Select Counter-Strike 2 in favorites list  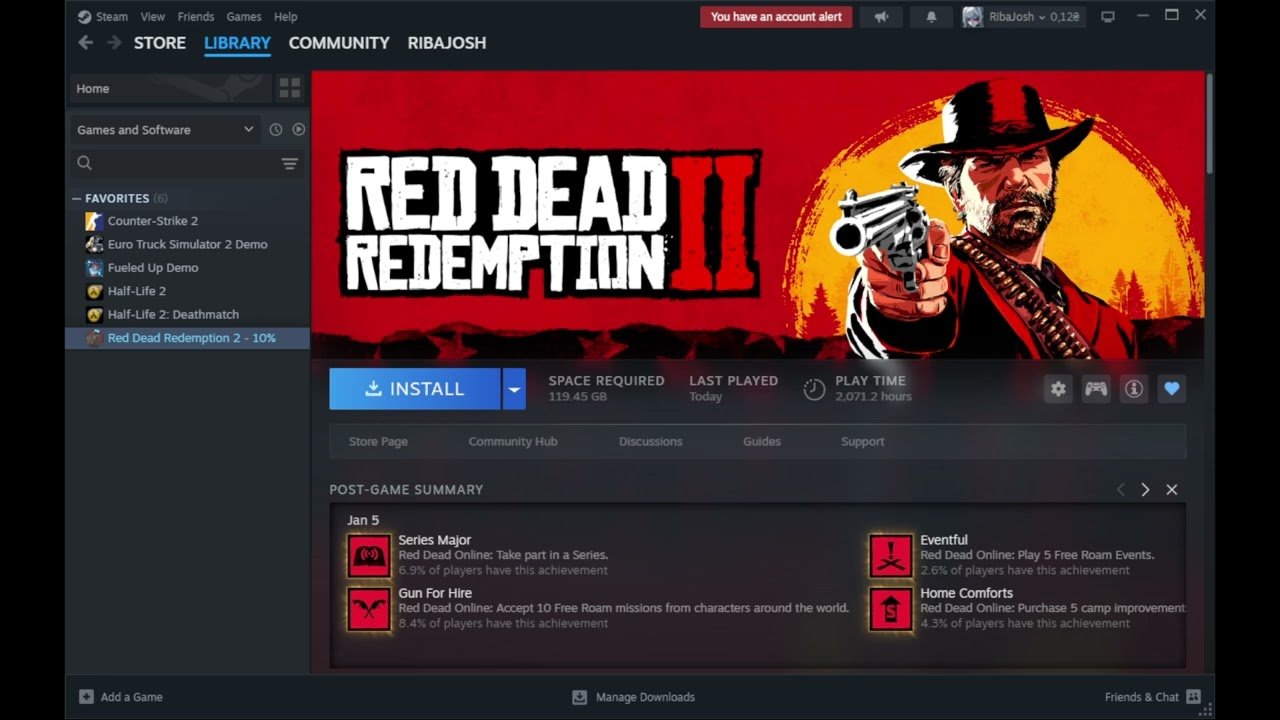pos(153,221)
